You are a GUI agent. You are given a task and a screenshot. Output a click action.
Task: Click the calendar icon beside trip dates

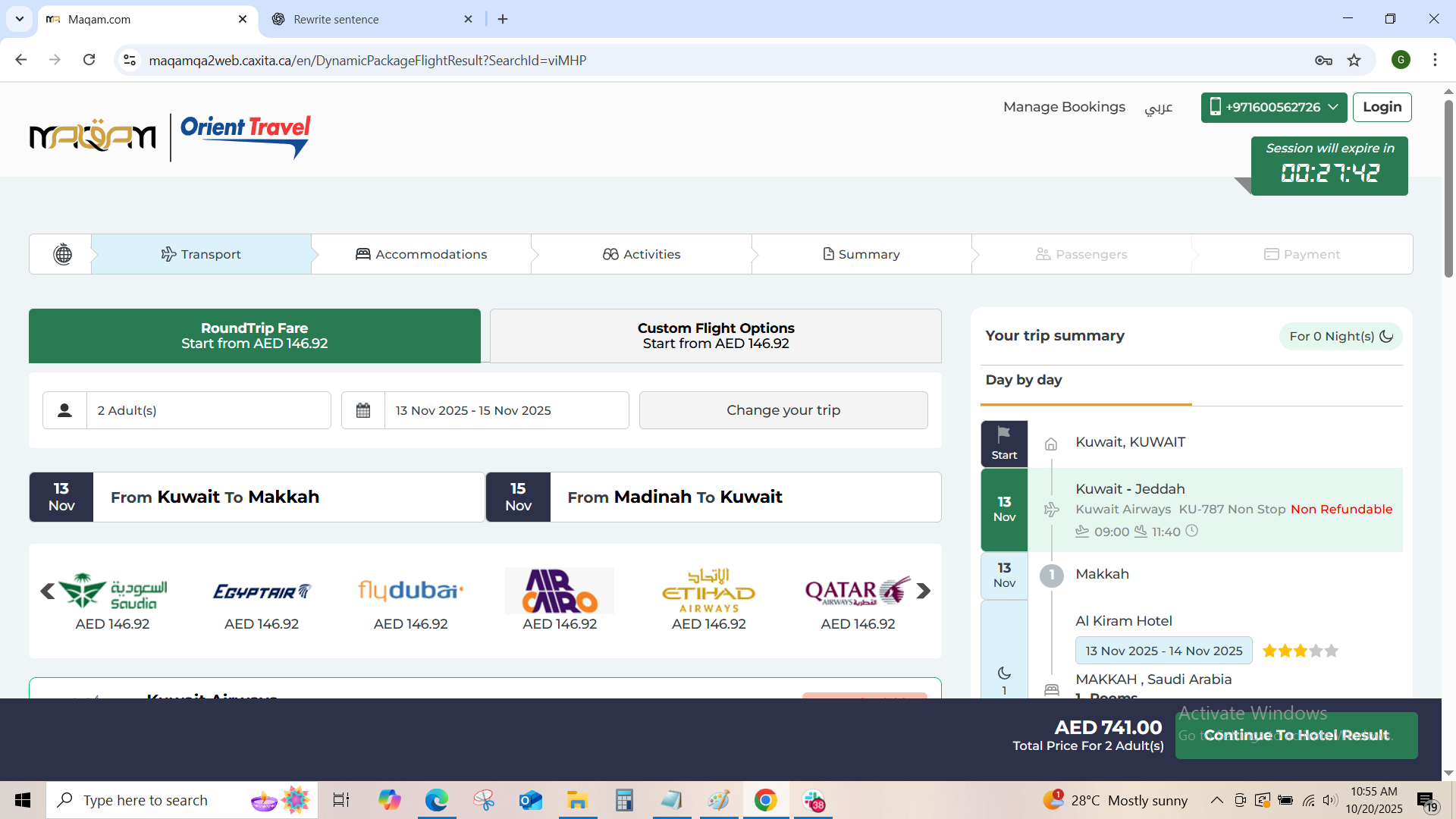point(363,410)
